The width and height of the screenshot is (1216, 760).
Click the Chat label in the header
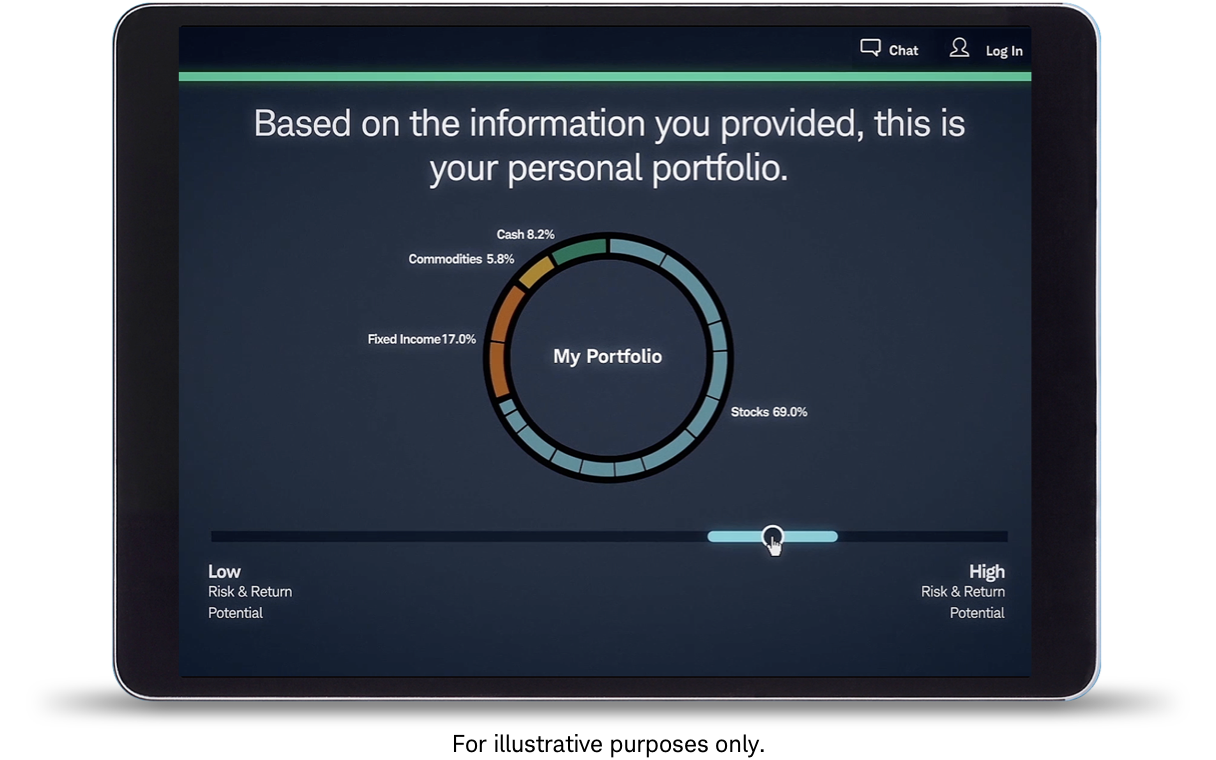tap(903, 50)
